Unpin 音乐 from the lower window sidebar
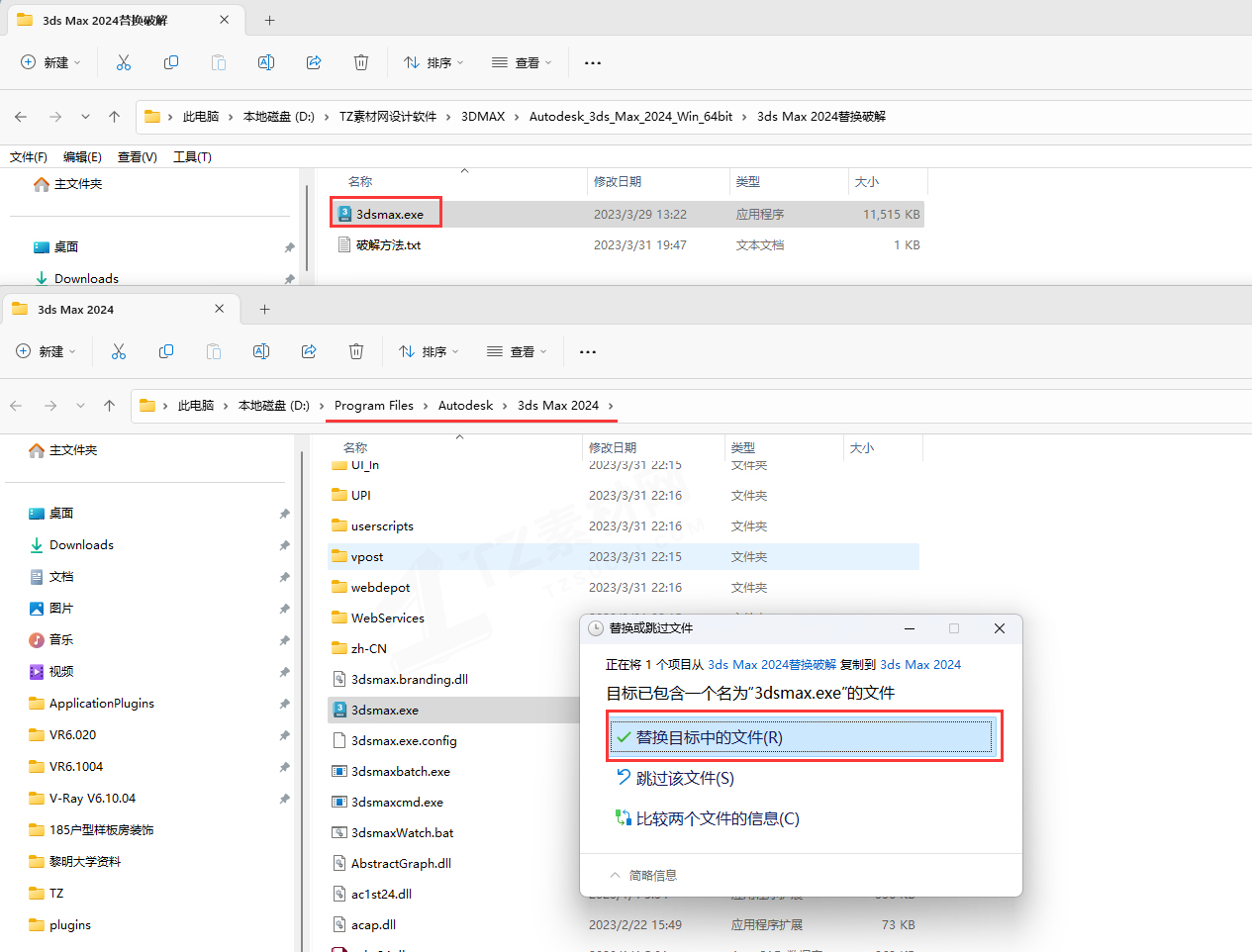This screenshot has height=952, width=1252. pos(285,640)
